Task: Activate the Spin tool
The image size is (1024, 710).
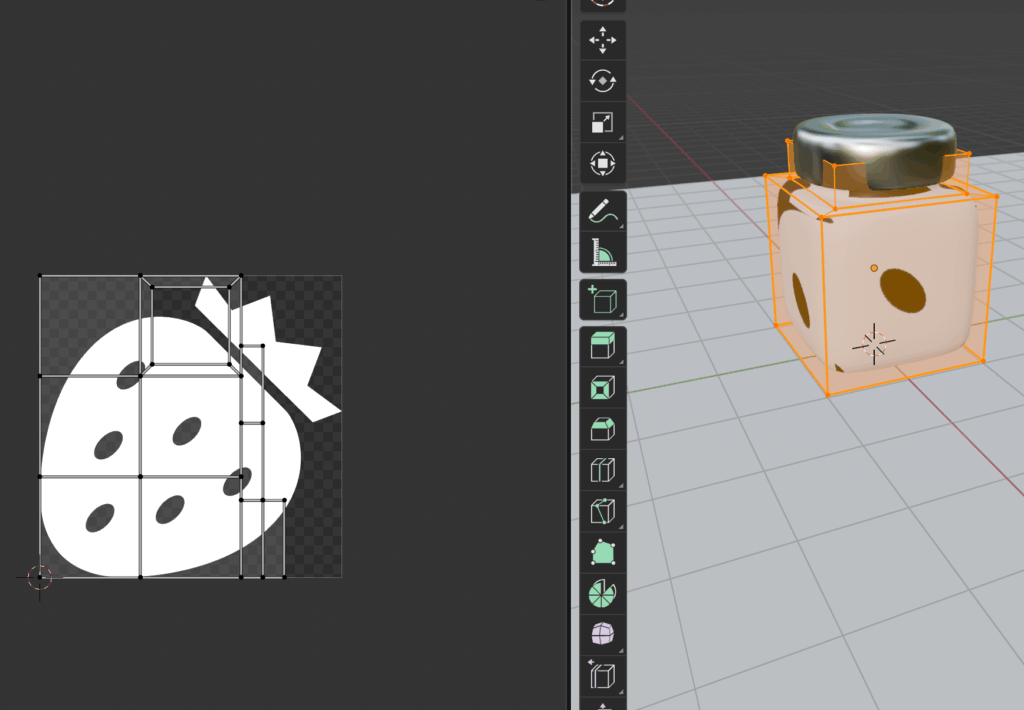Action: pos(602,592)
